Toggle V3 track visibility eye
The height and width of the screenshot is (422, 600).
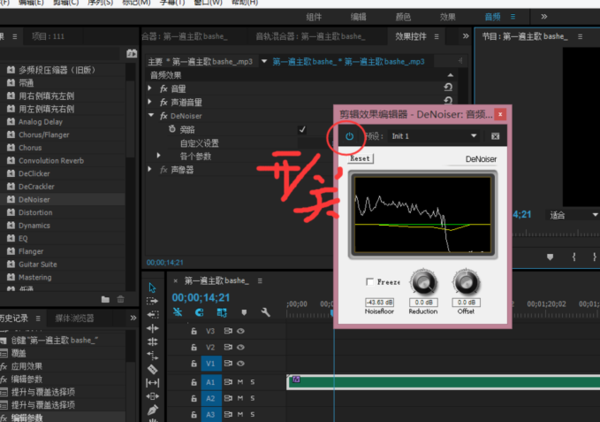[241, 331]
